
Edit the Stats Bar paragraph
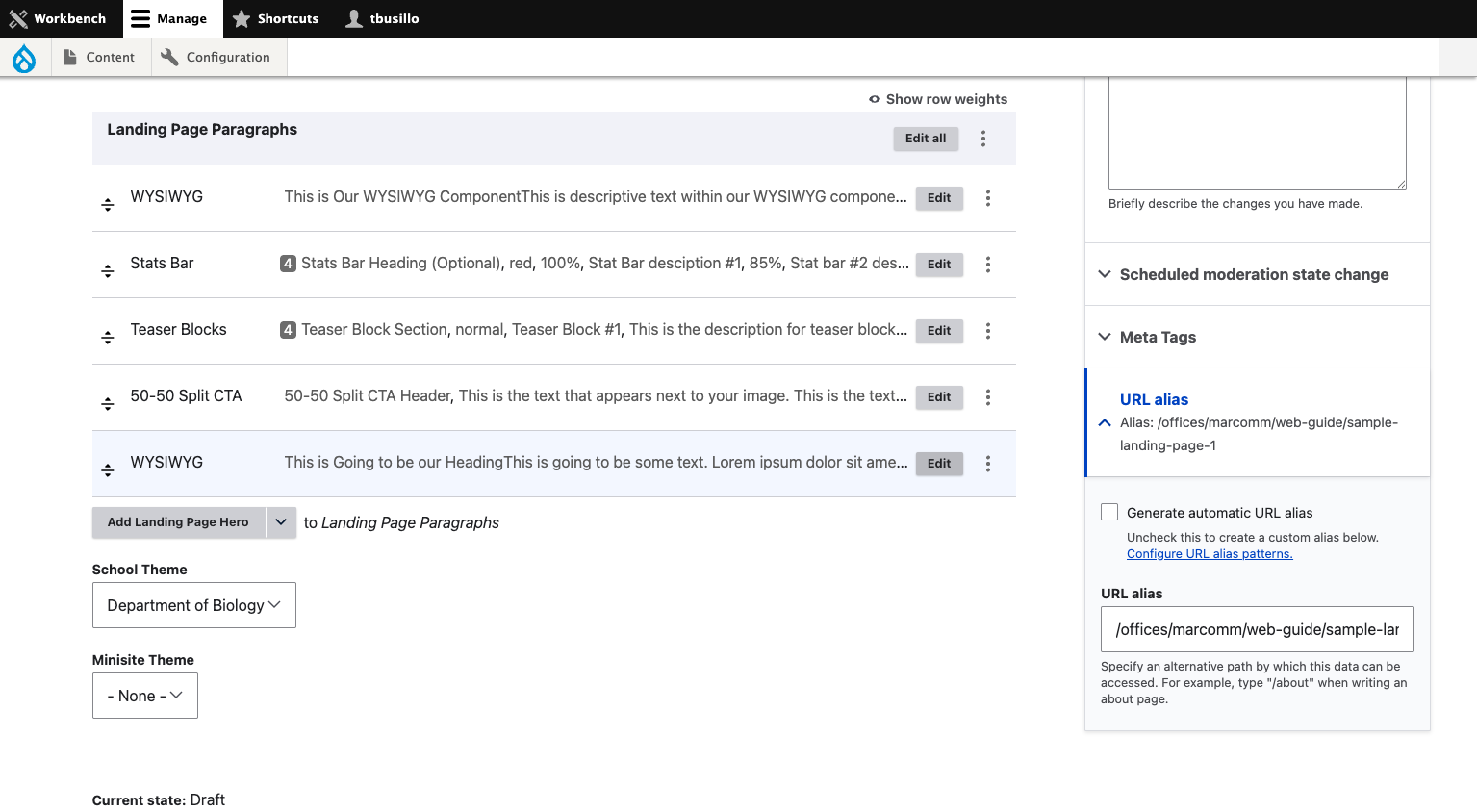pos(939,265)
